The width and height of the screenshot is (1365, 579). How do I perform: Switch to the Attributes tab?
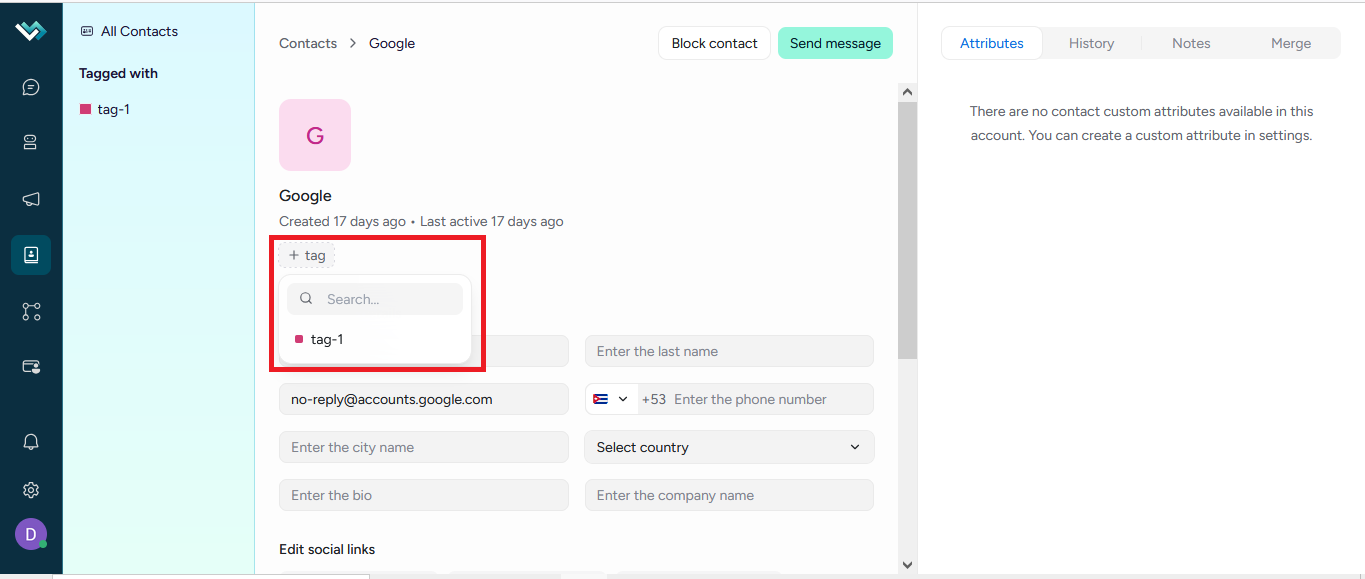point(992,43)
